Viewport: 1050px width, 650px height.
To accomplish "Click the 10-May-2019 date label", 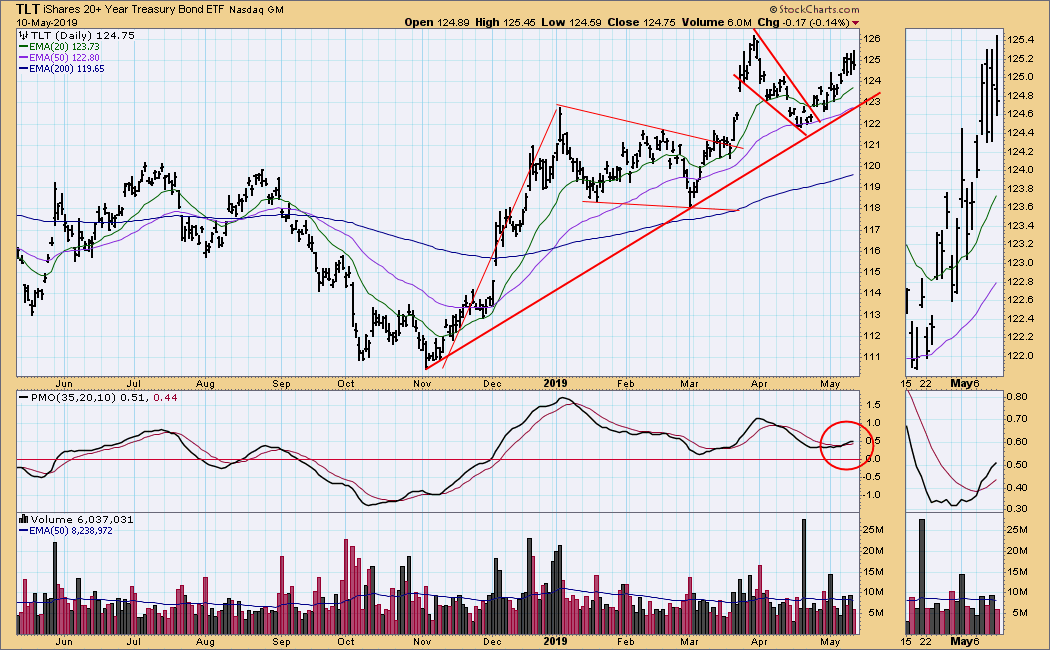I will (x=47, y=22).
